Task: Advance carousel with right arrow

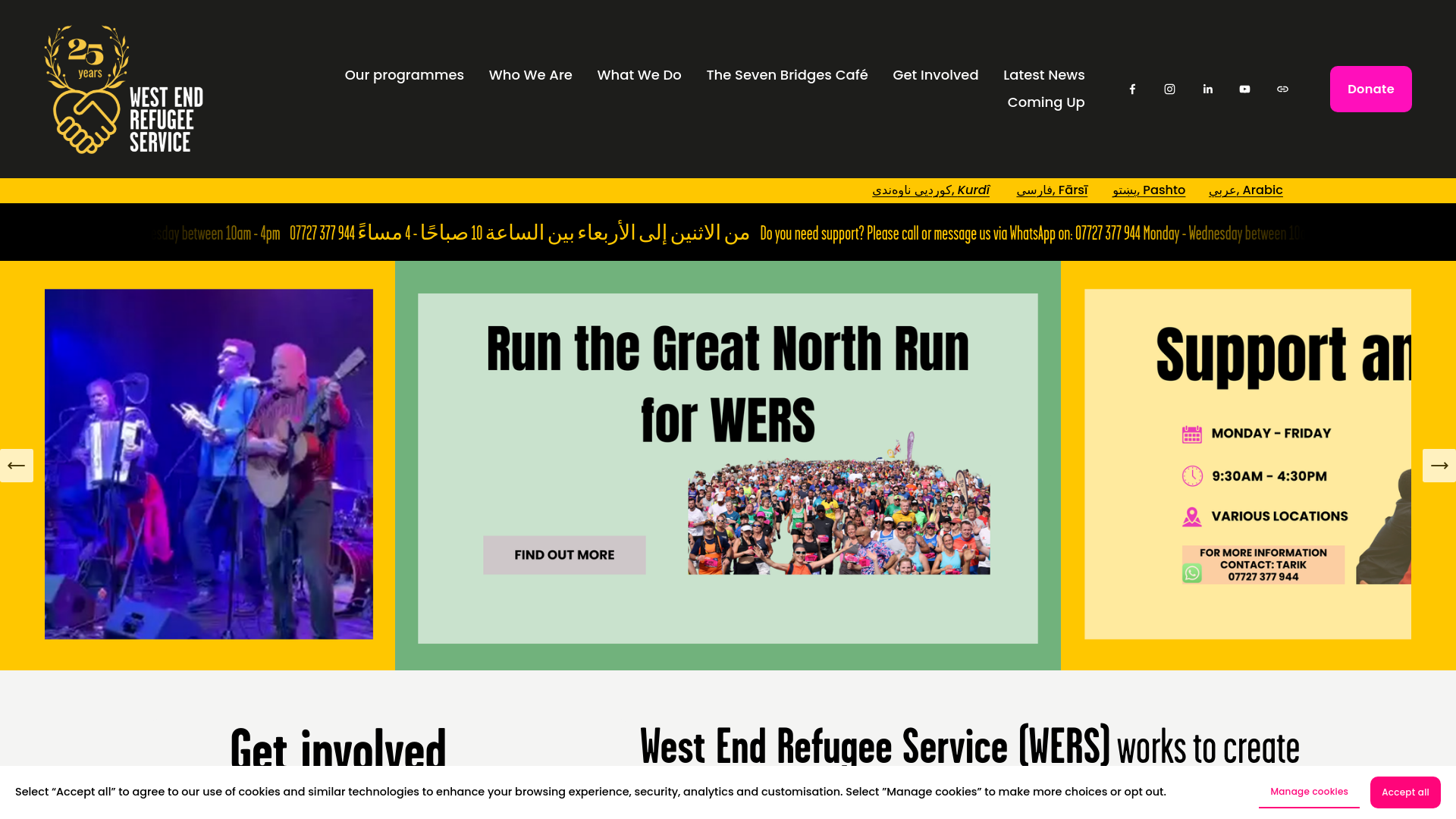Action: [1439, 466]
